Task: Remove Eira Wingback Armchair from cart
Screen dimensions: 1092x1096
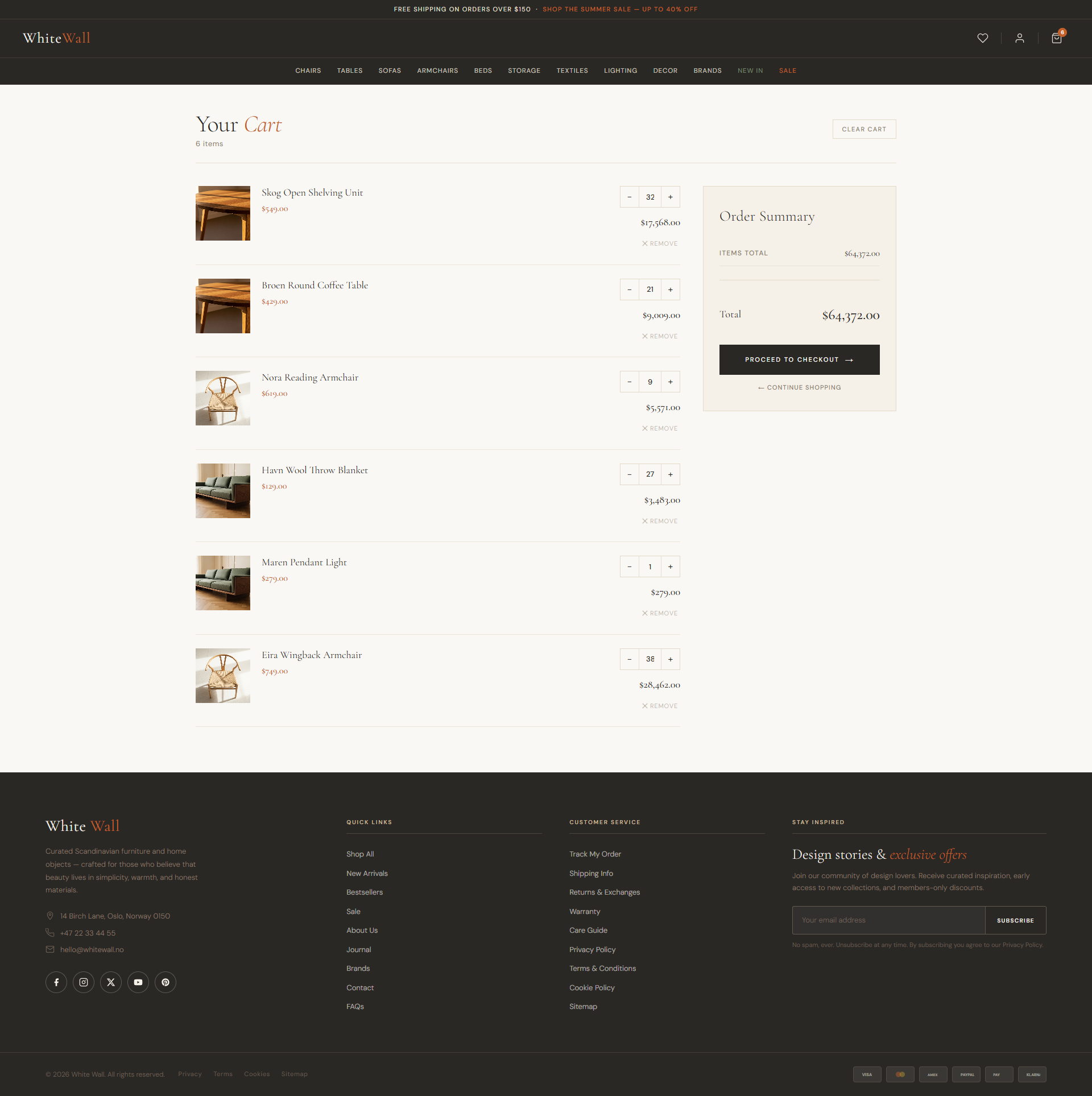Action: coord(660,706)
